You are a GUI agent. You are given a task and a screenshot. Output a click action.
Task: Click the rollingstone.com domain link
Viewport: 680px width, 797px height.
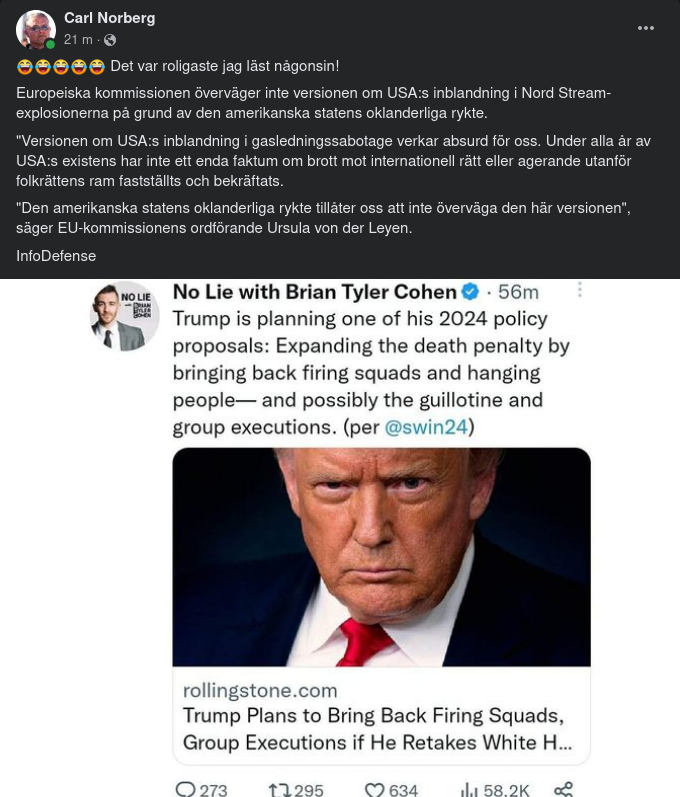260,690
